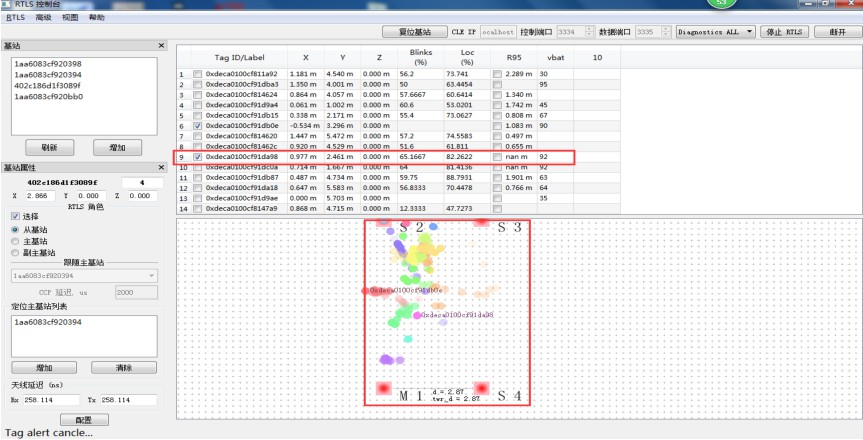Click the RTLS app icon in the title bar
Screen dimensions: 863x440
tap(6, 5)
